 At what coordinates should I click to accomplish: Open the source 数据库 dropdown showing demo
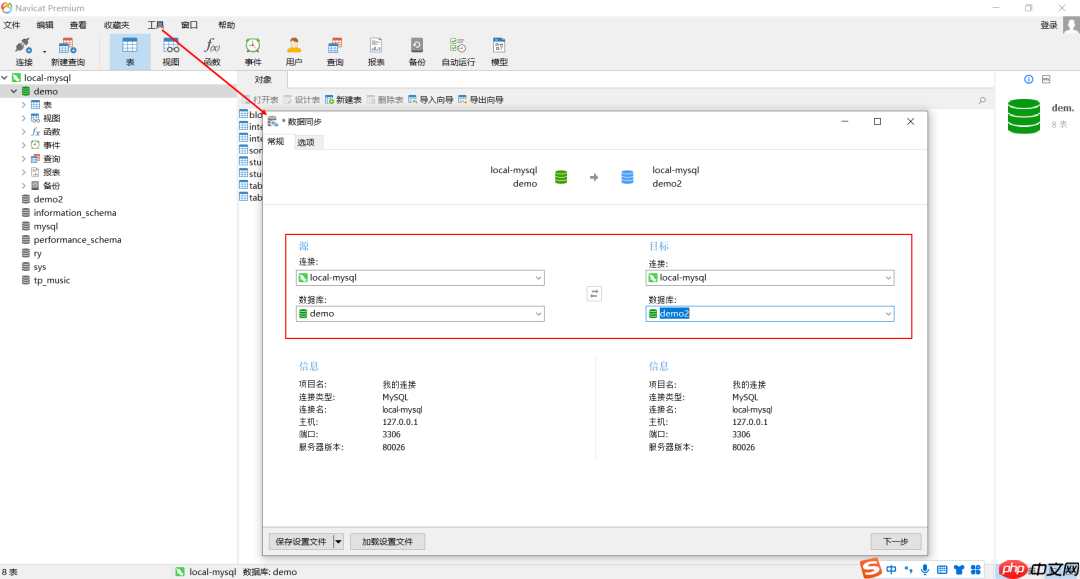(x=538, y=314)
